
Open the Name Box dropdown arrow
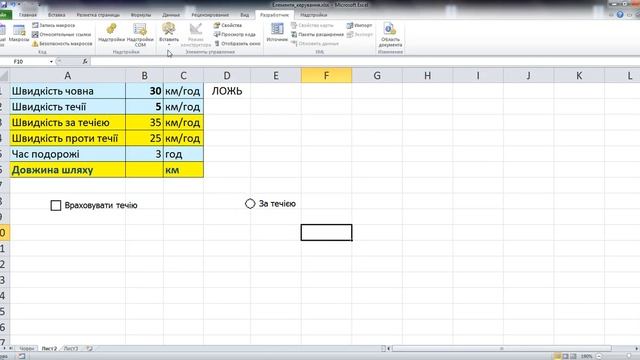pyautogui.click(x=51, y=62)
